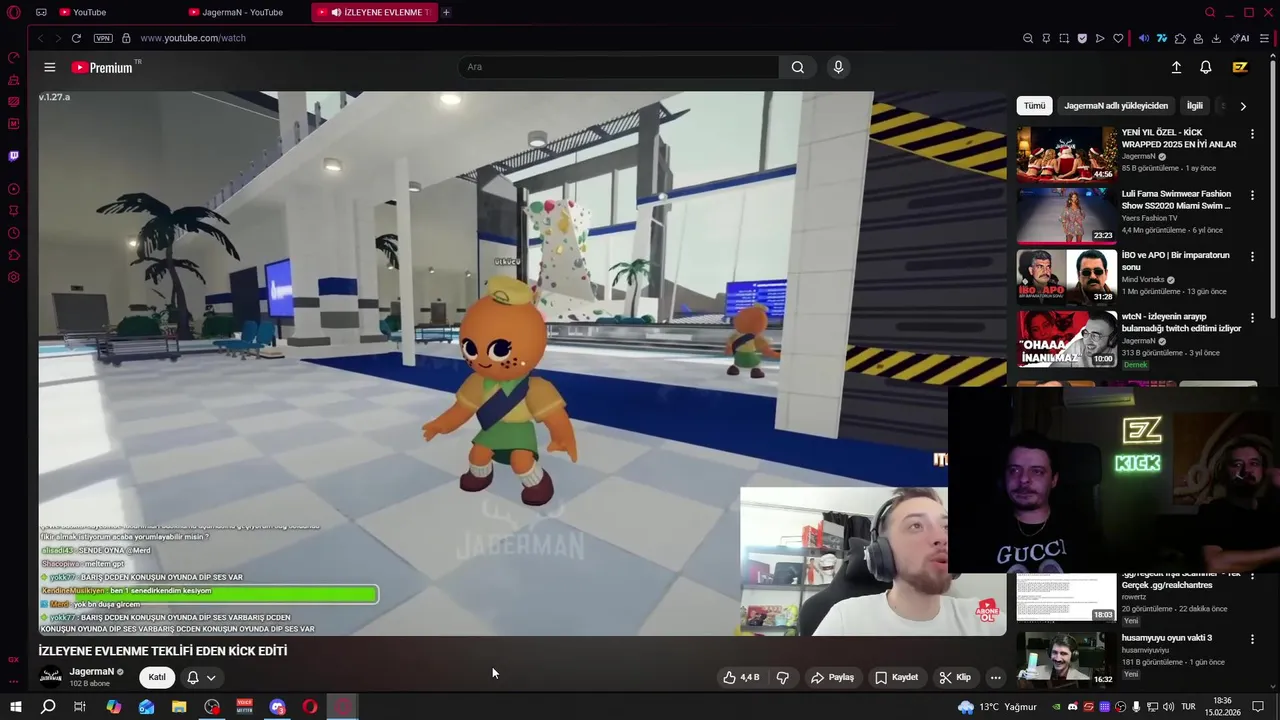The height and width of the screenshot is (720, 1280).
Task: Click the search magnifier button
Action: (797, 67)
